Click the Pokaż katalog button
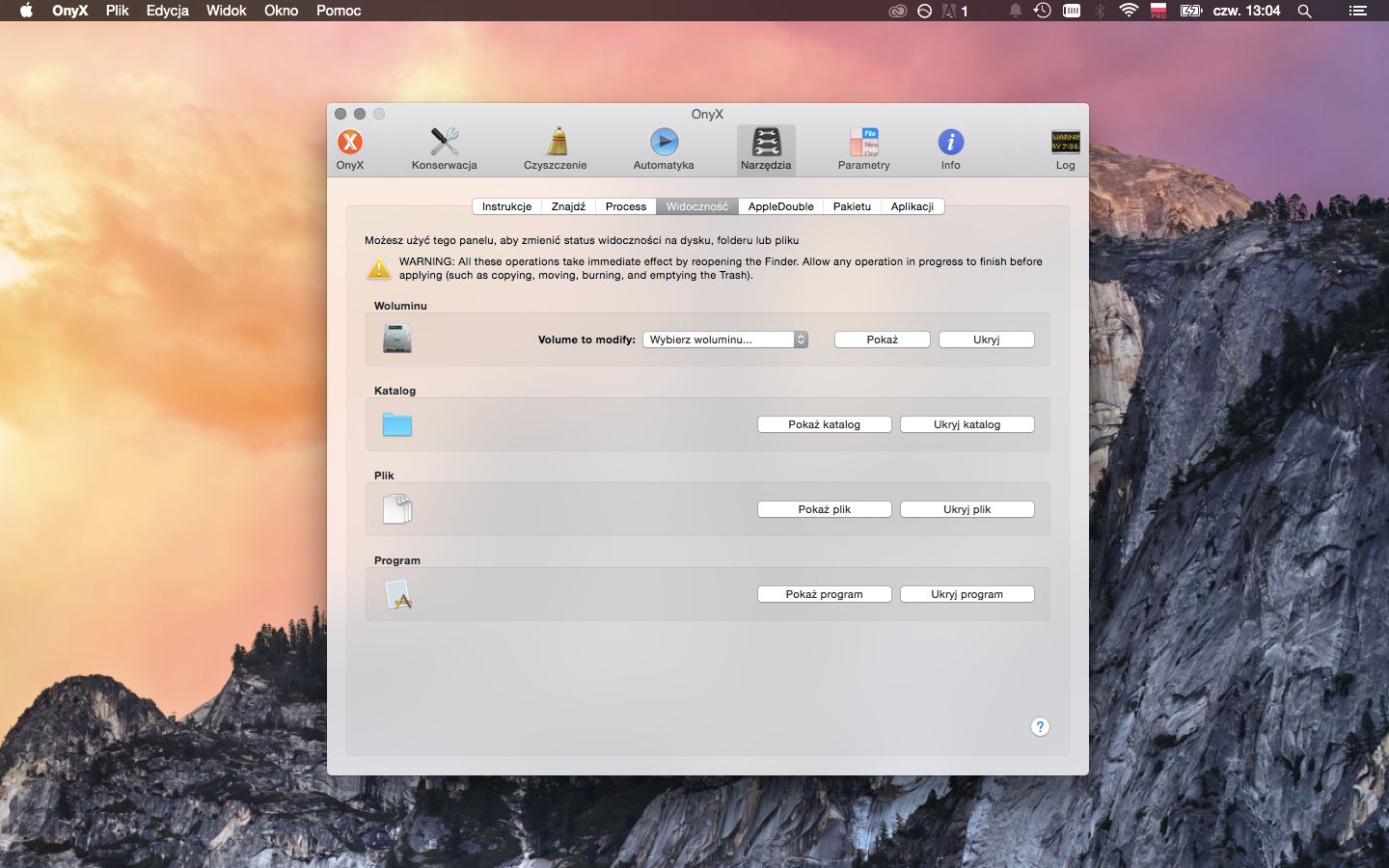Viewport: 1389px width, 868px height. [825, 424]
